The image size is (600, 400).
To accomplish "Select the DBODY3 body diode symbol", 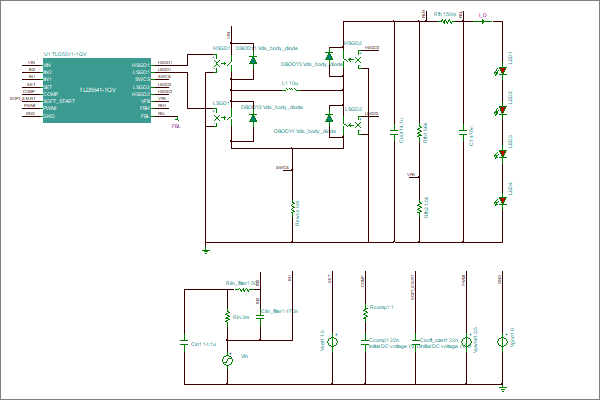I will tap(329, 56).
